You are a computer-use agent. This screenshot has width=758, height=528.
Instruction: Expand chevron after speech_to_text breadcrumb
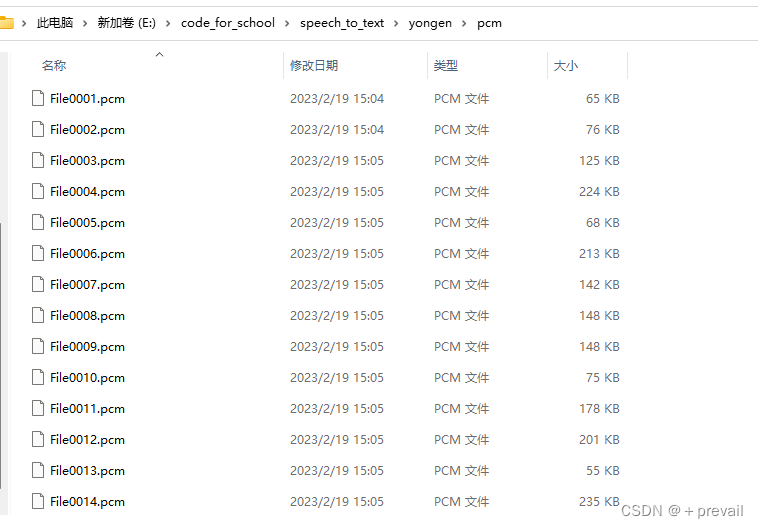396,23
